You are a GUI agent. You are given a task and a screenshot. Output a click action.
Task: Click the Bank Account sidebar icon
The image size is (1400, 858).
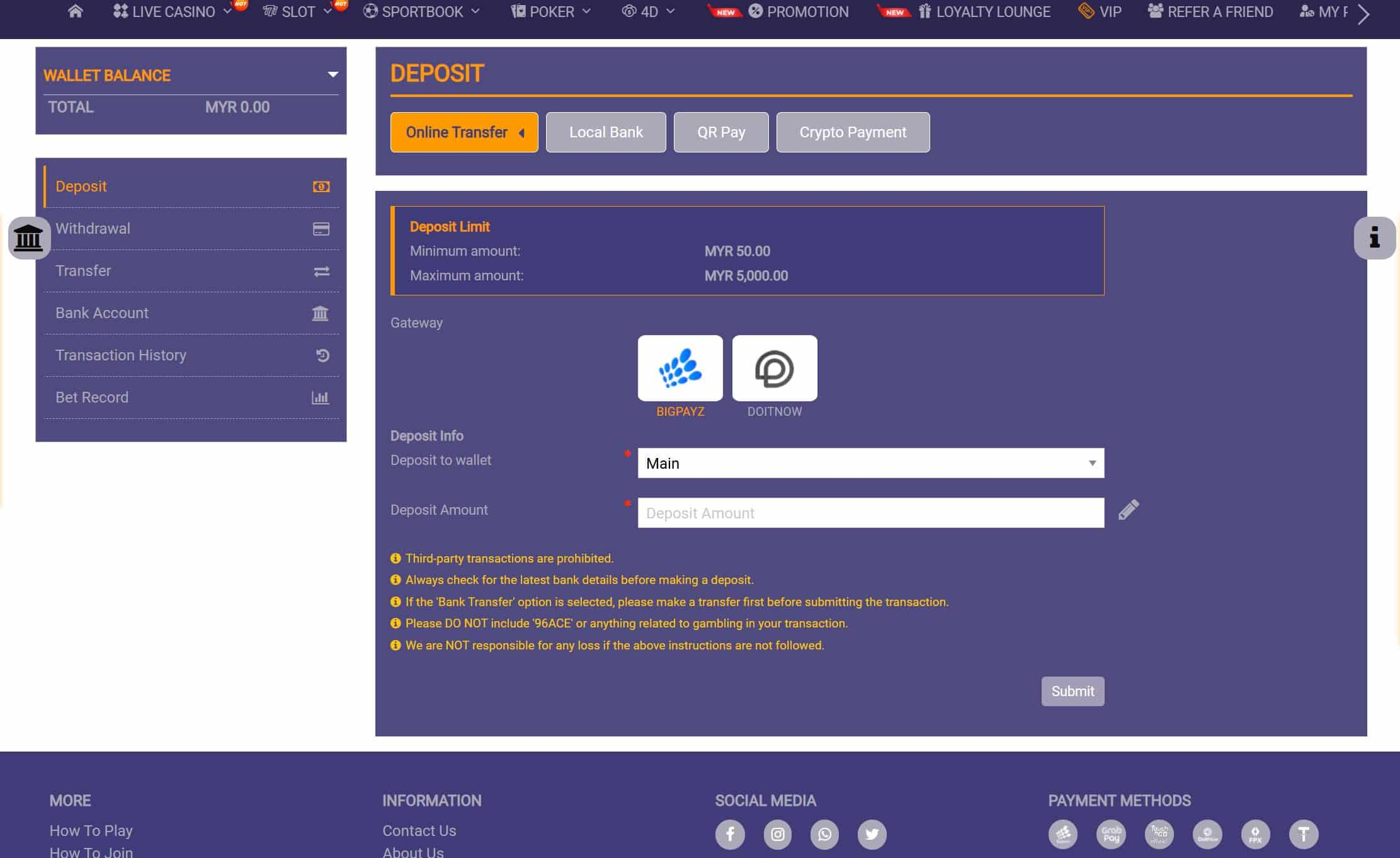tap(321, 313)
